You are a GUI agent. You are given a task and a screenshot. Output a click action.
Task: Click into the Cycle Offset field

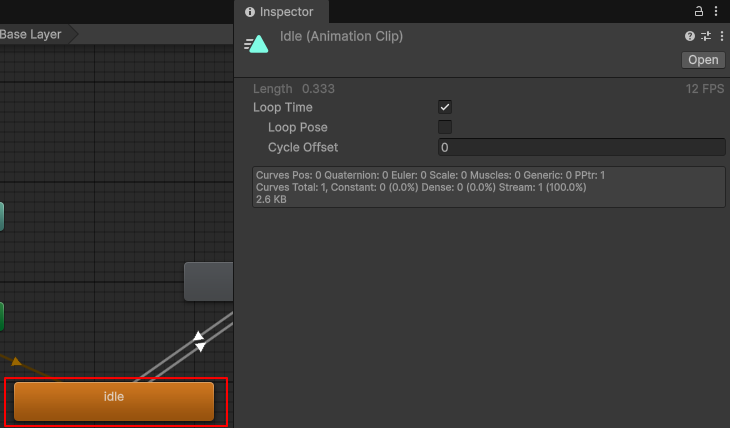pos(581,148)
